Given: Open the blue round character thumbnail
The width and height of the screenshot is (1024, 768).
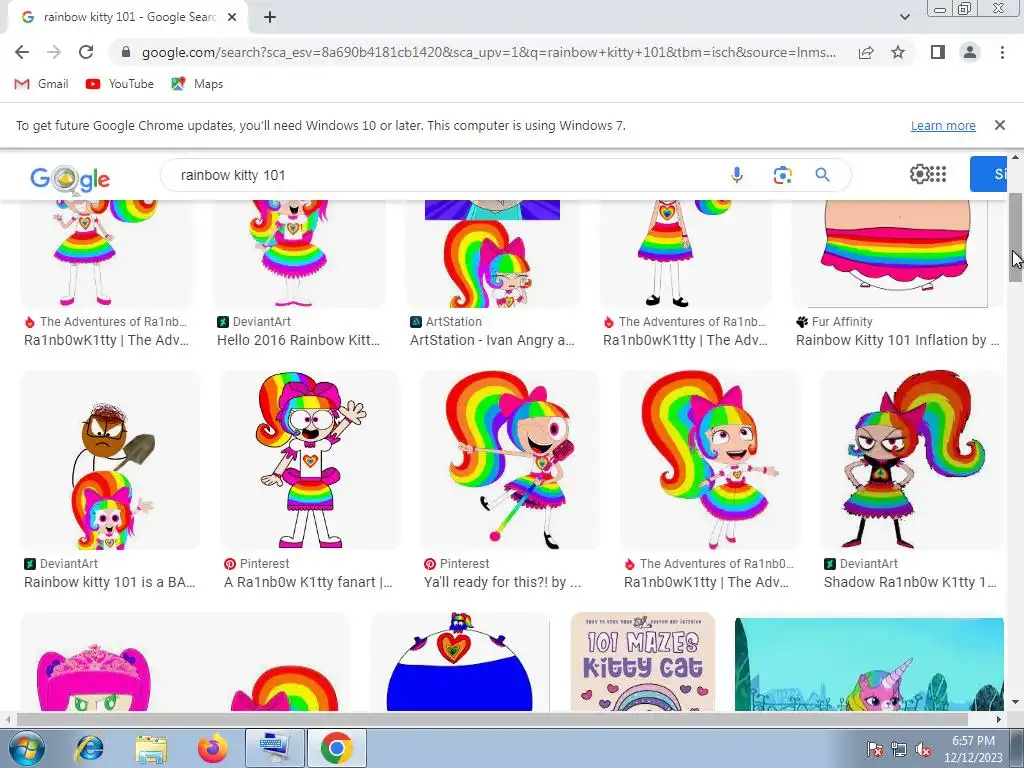Looking at the screenshot, I should [x=460, y=661].
